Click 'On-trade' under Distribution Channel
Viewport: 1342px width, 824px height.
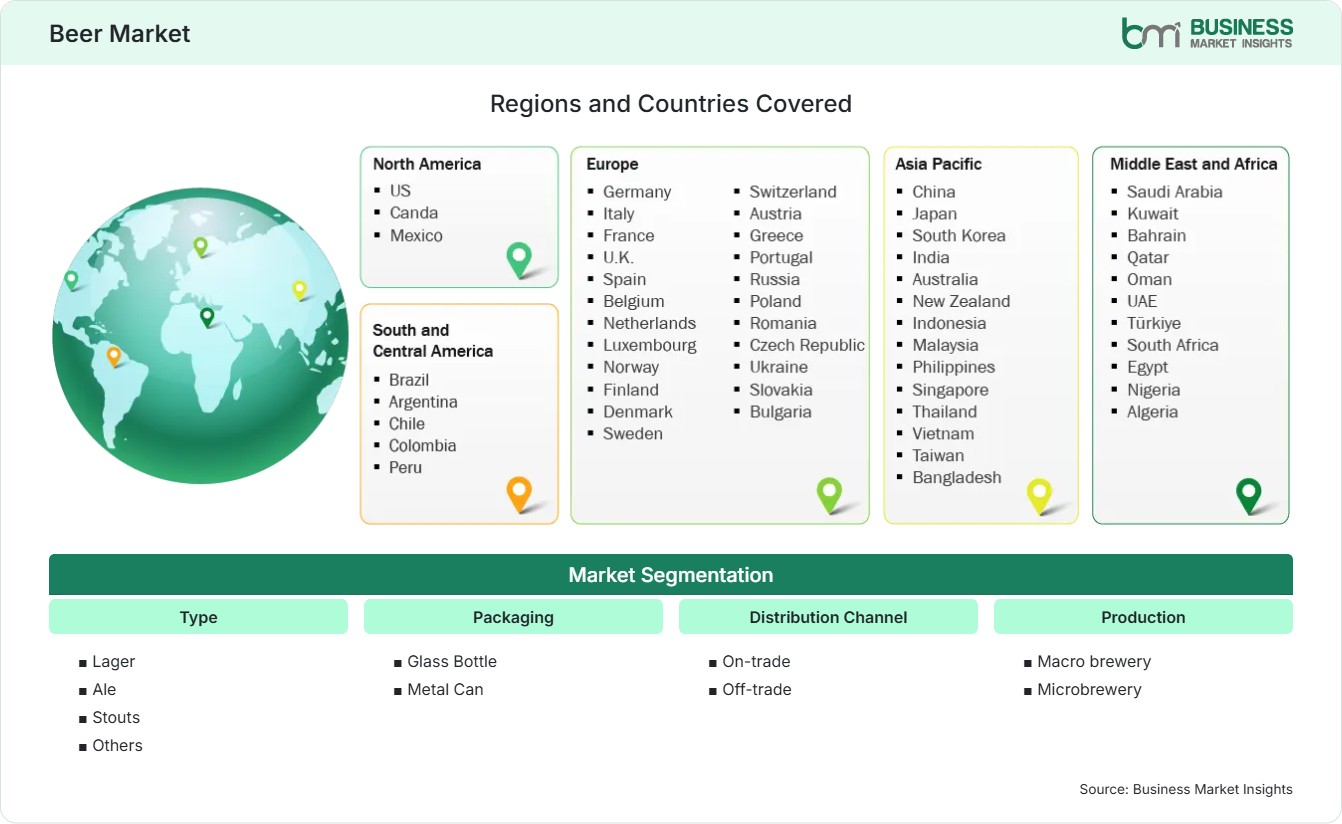coord(756,661)
